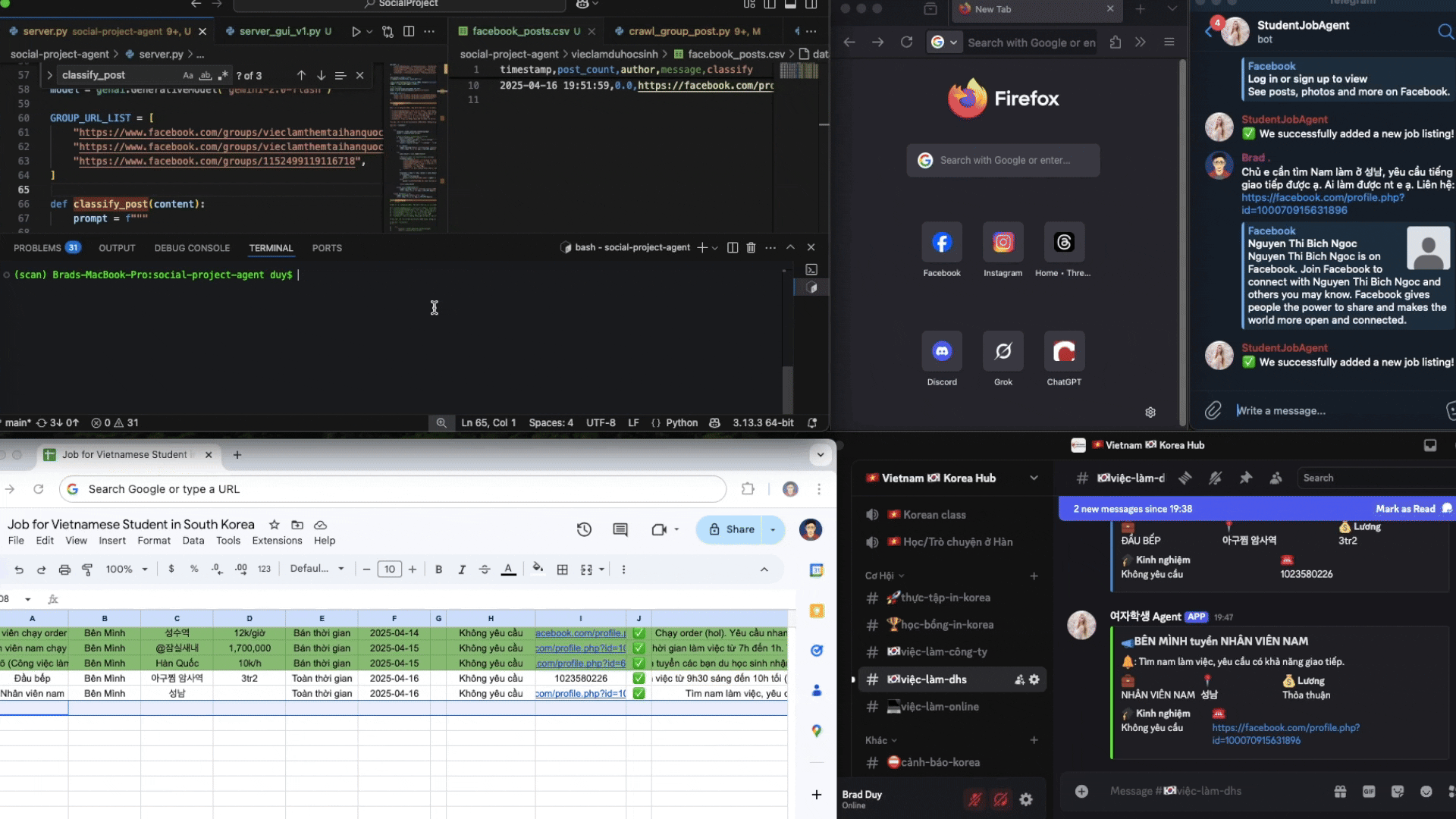Open run options dropdown next to Run button
The image size is (1456, 819).
(369, 32)
